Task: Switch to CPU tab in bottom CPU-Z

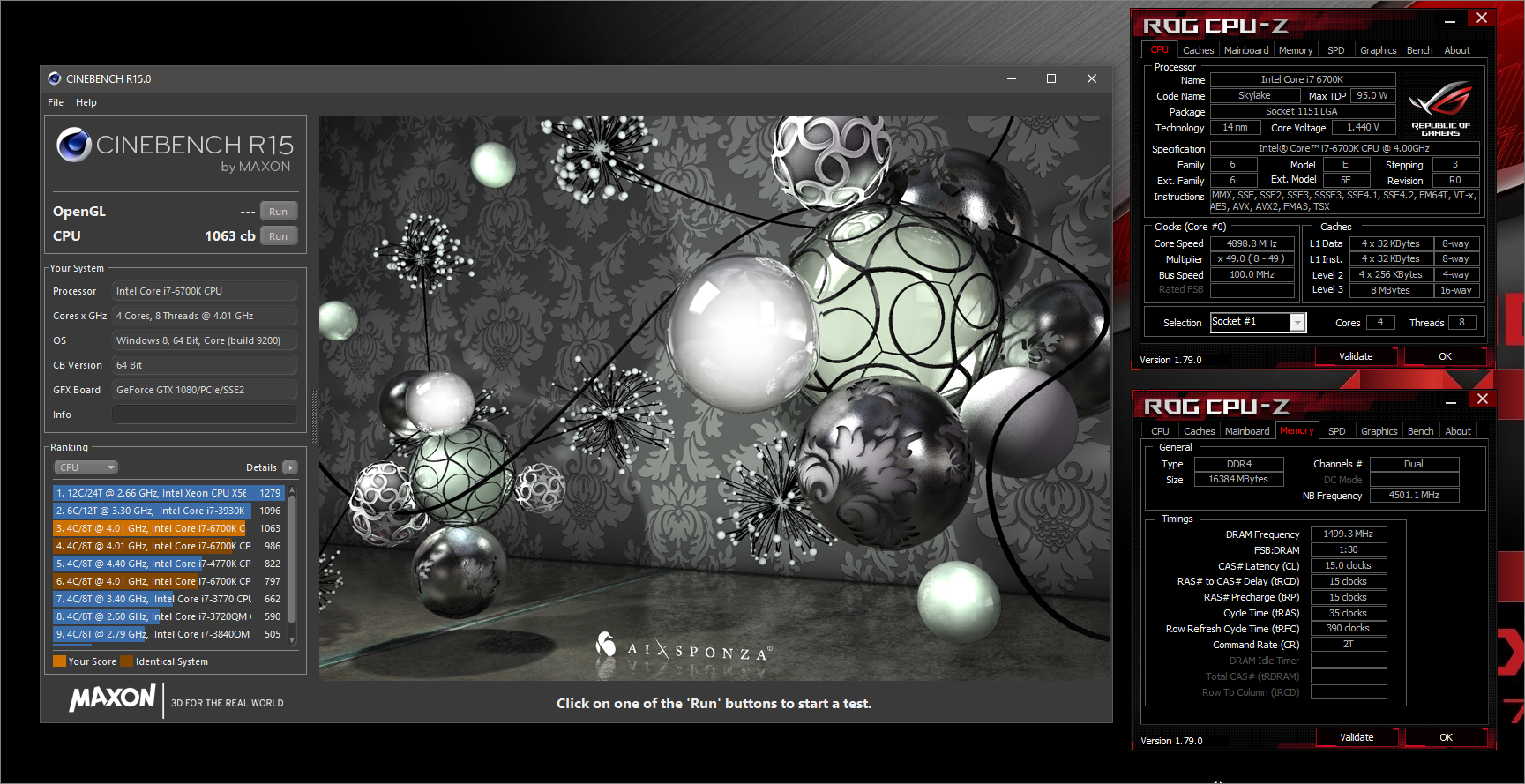Action: 1160,431
